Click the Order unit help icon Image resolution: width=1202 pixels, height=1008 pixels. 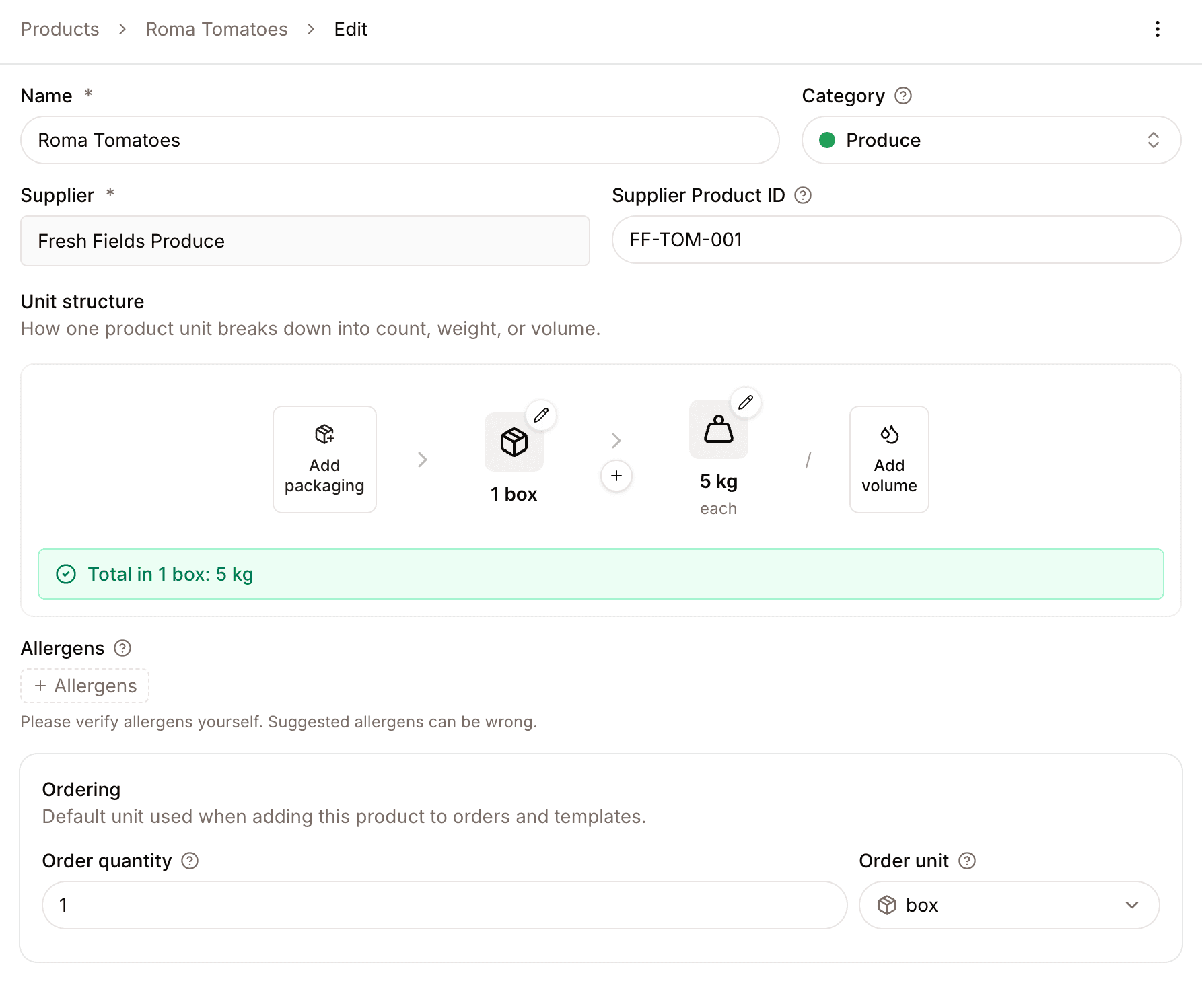(x=967, y=861)
